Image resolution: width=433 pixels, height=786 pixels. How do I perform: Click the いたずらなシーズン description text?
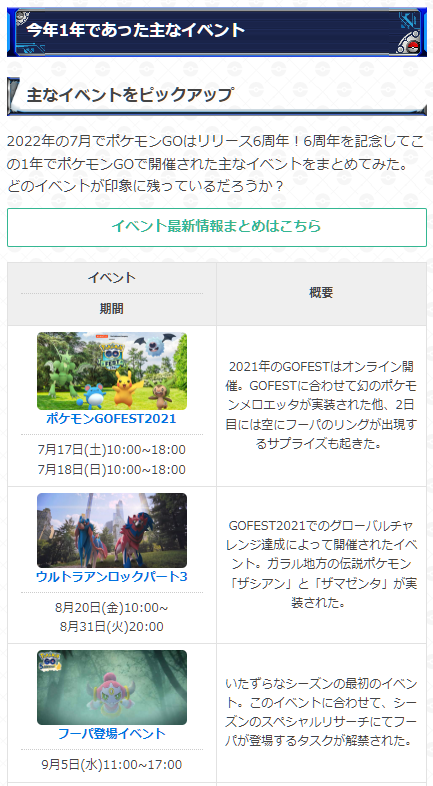tap(321, 711)
